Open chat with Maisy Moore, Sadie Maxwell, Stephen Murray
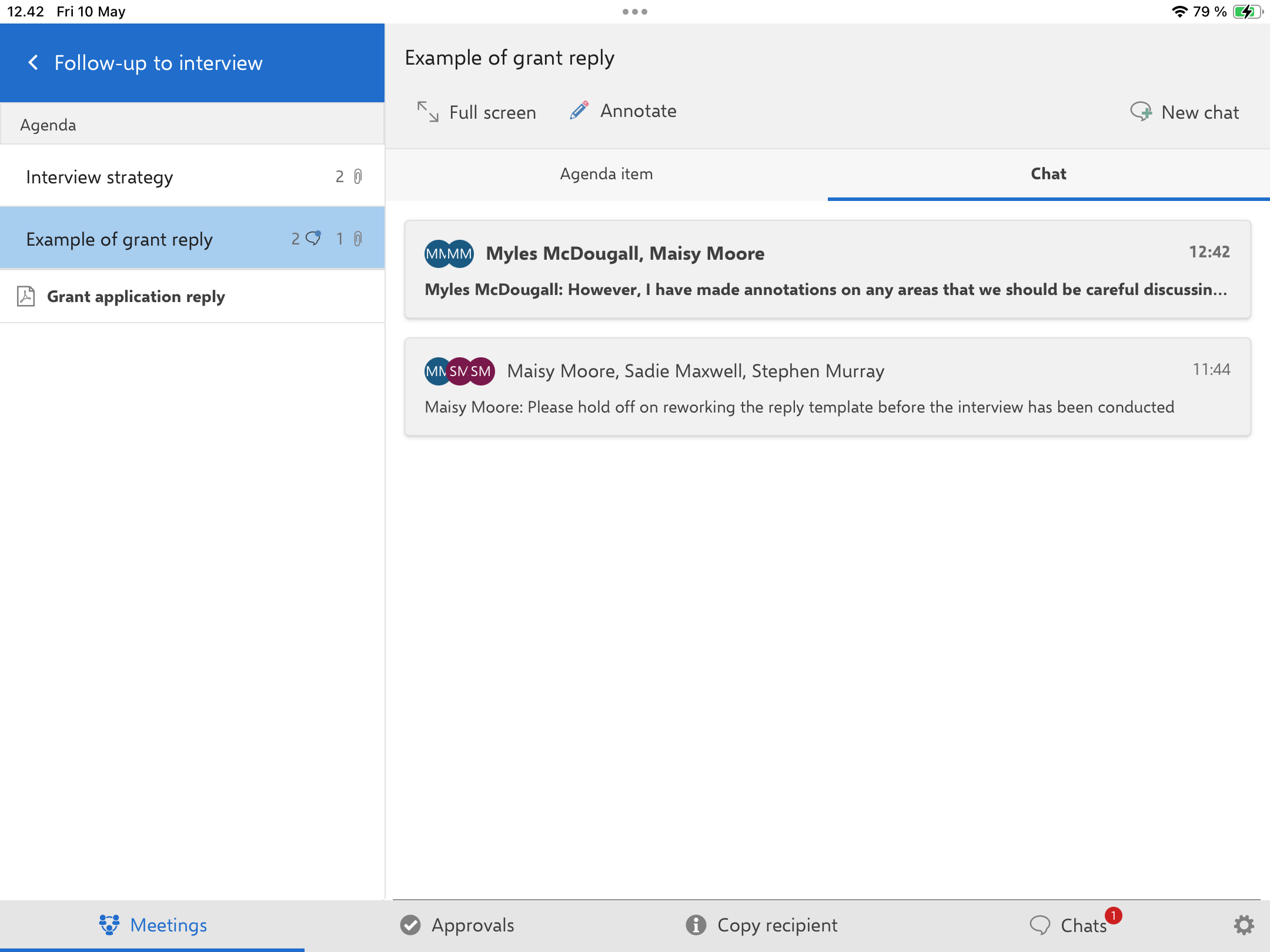1270x952 pixels. (x=827, y=388)
